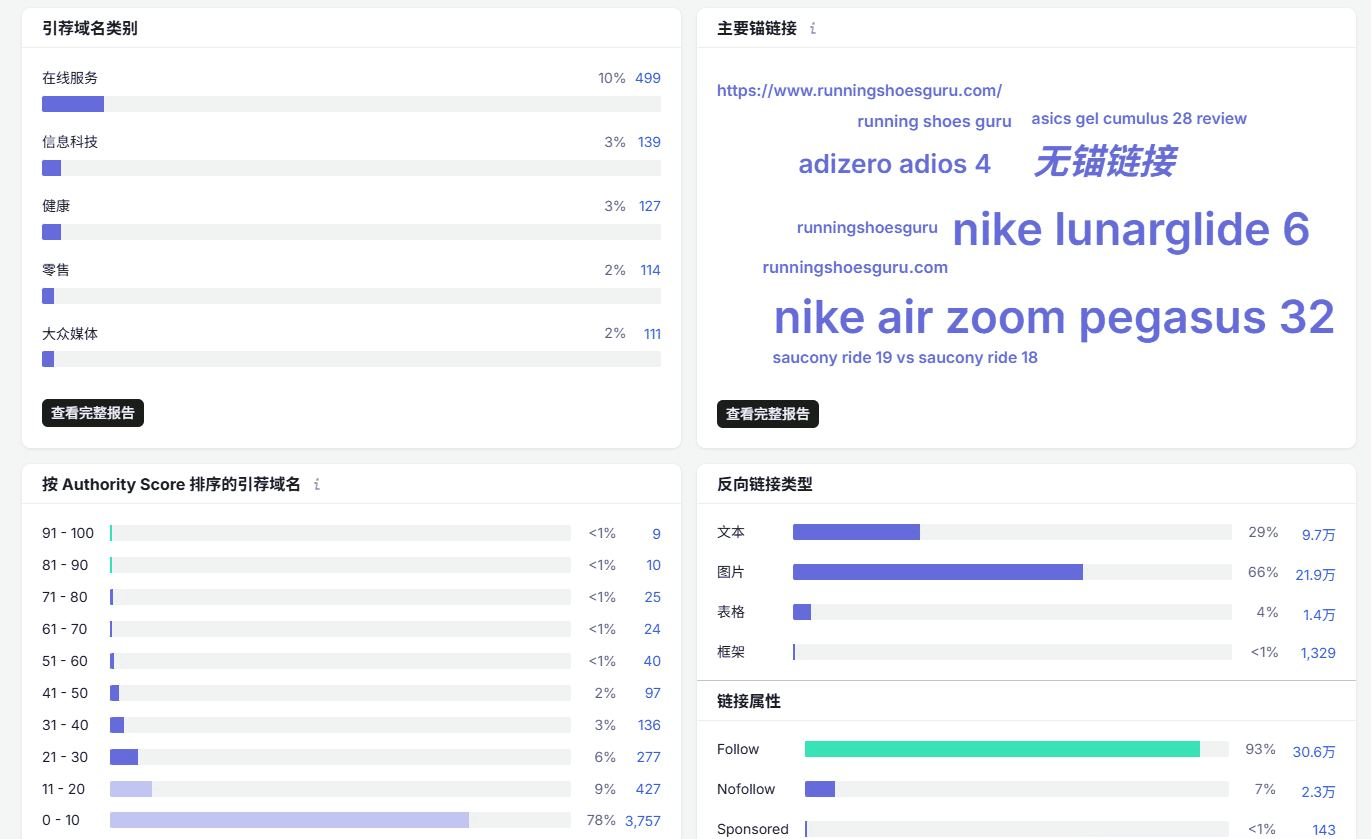Click the 1.4万 count for 表格 backlinks
Image resolution: width=1371 pixels, height=839 pixels.
pos(1319,615)
